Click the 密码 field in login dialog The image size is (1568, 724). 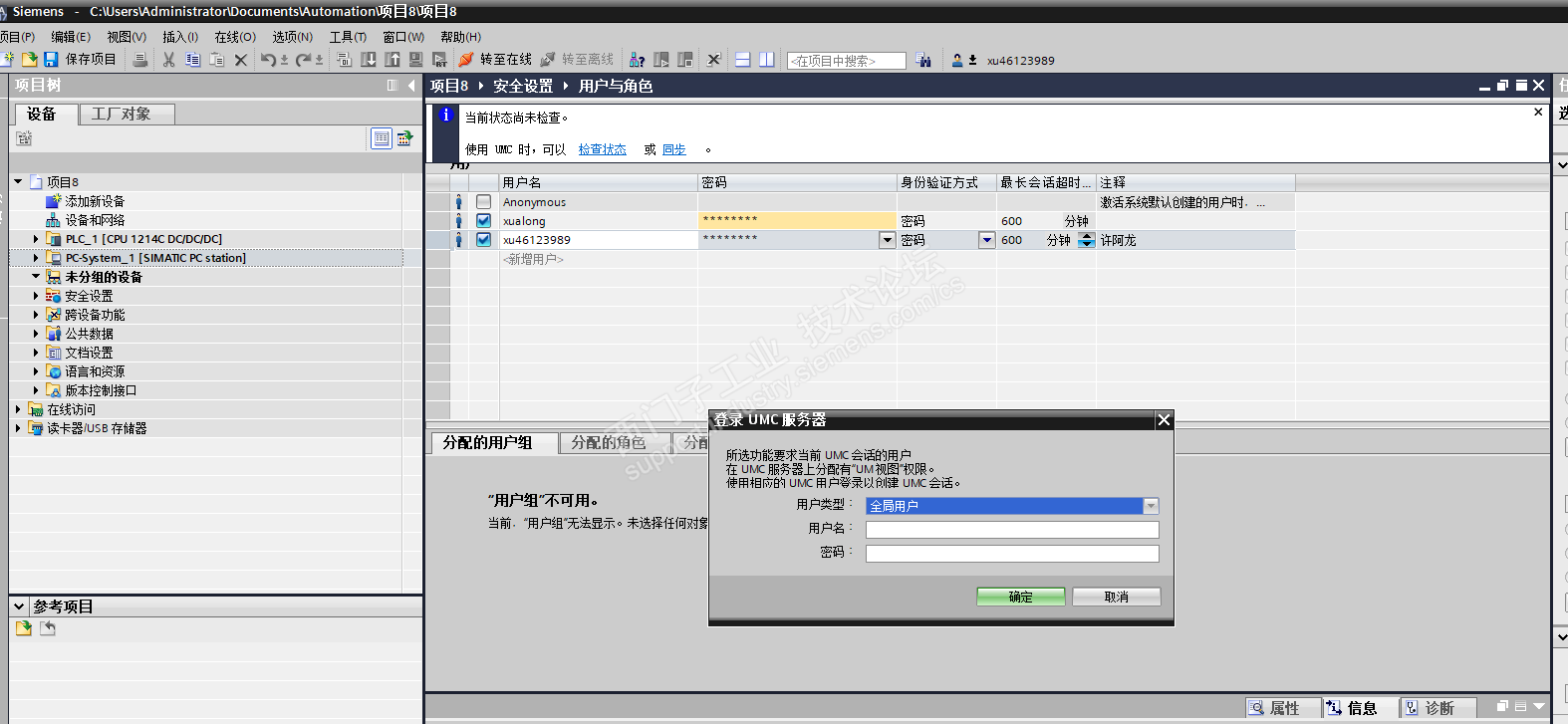[x=1012, y=554]
